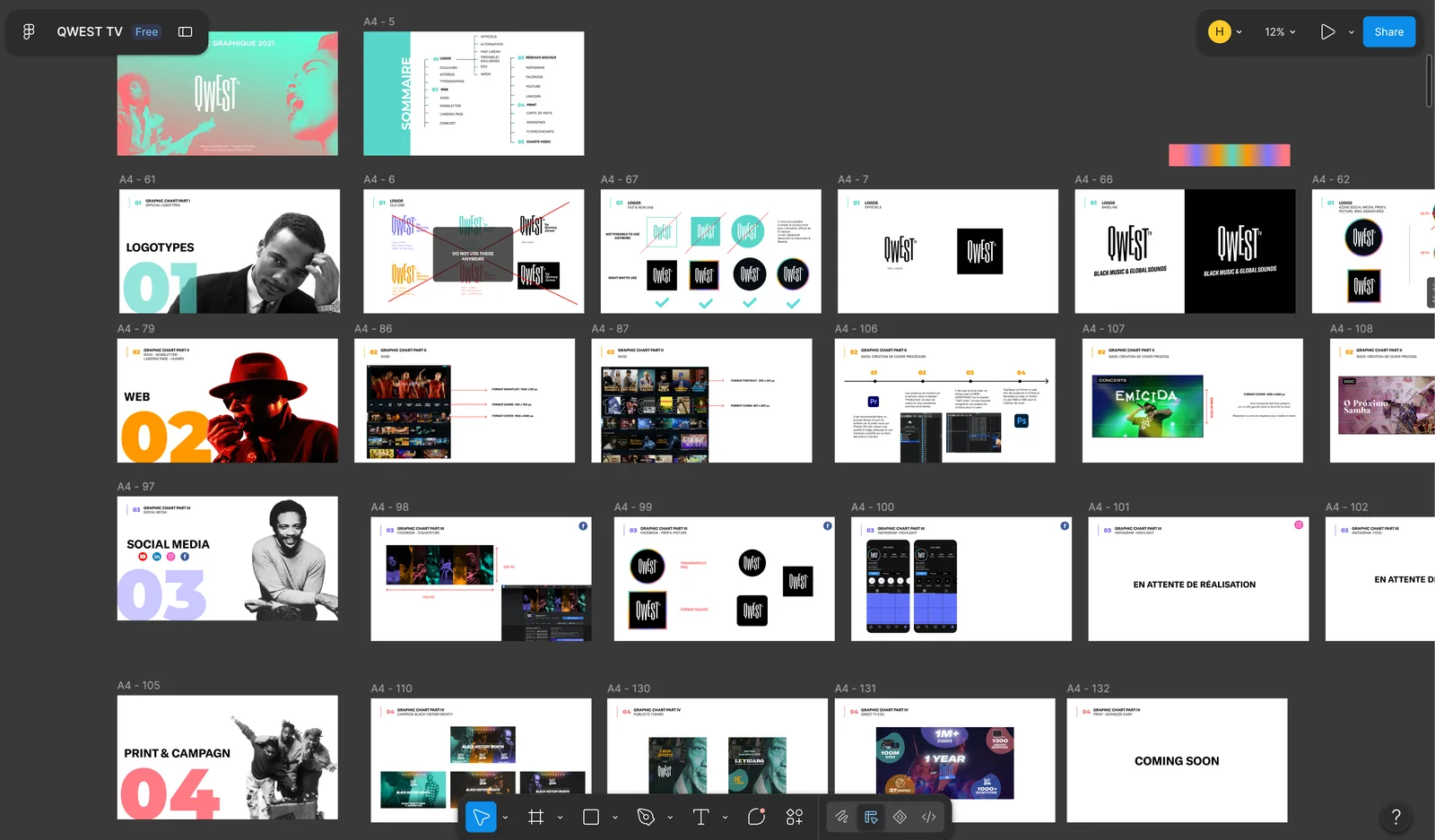The height and width of the screenshot is (840, 1435).
Task: Expand the Frame tools dropdown arrow
Action: point(561,818)
